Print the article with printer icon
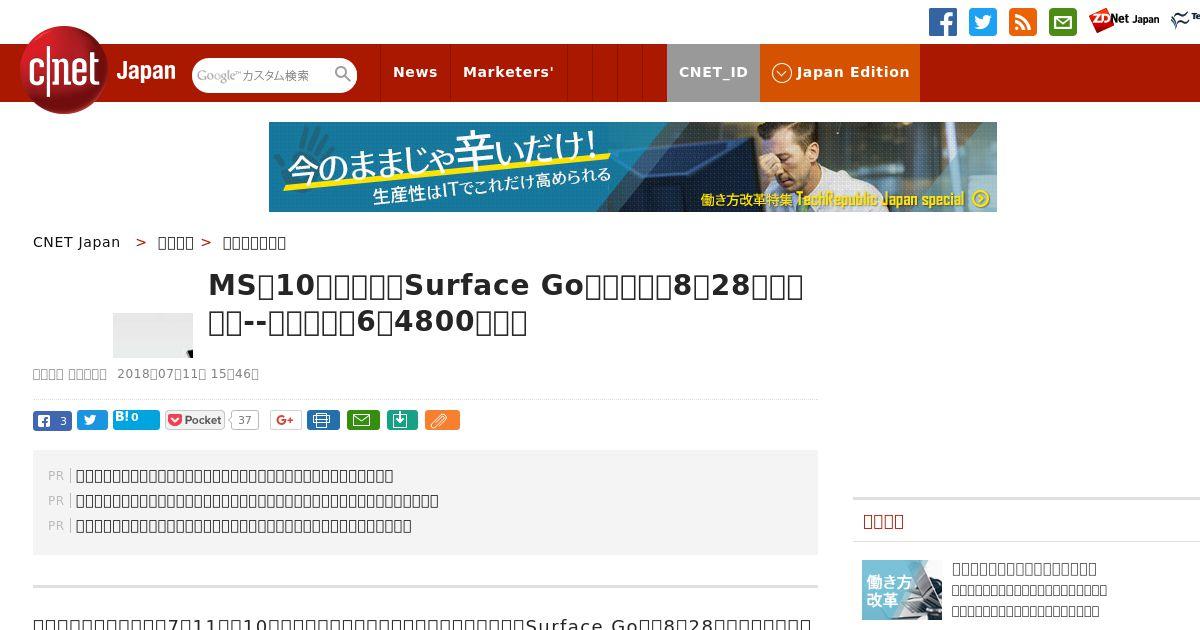Viewport: 1200px width, 630px height. [323, 420]
